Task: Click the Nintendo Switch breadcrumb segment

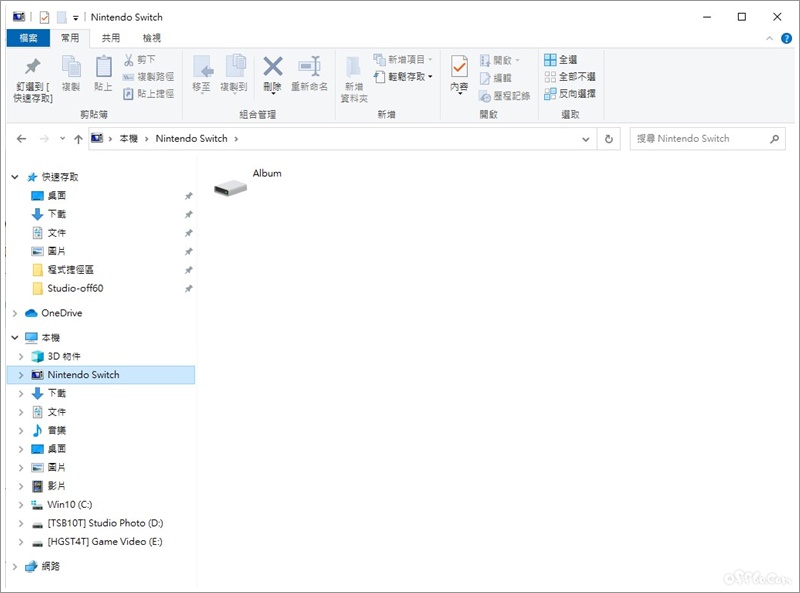Action: click(x=191, y=139)
